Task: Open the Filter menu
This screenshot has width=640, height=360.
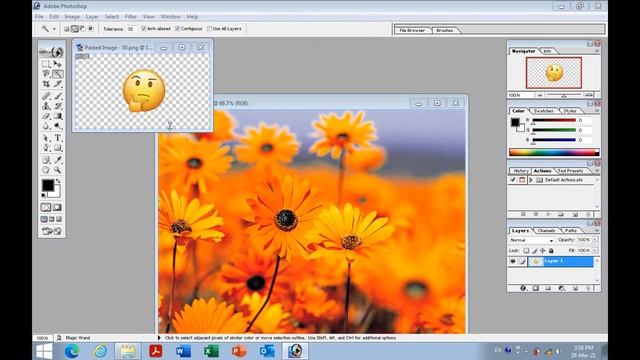Action: click(131, 17)
